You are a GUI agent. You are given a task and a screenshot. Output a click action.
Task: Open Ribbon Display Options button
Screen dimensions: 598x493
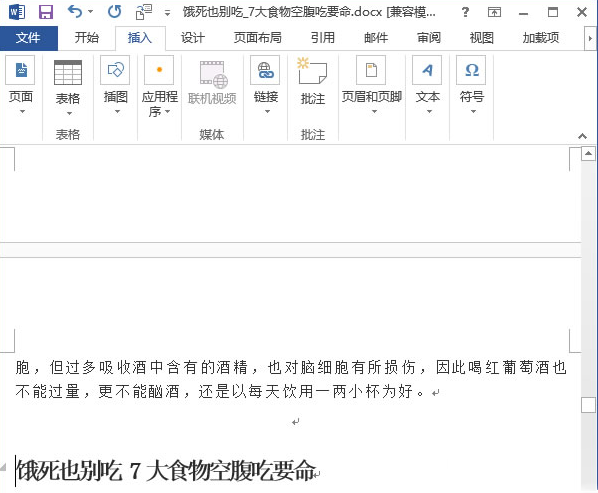(494, 13)
